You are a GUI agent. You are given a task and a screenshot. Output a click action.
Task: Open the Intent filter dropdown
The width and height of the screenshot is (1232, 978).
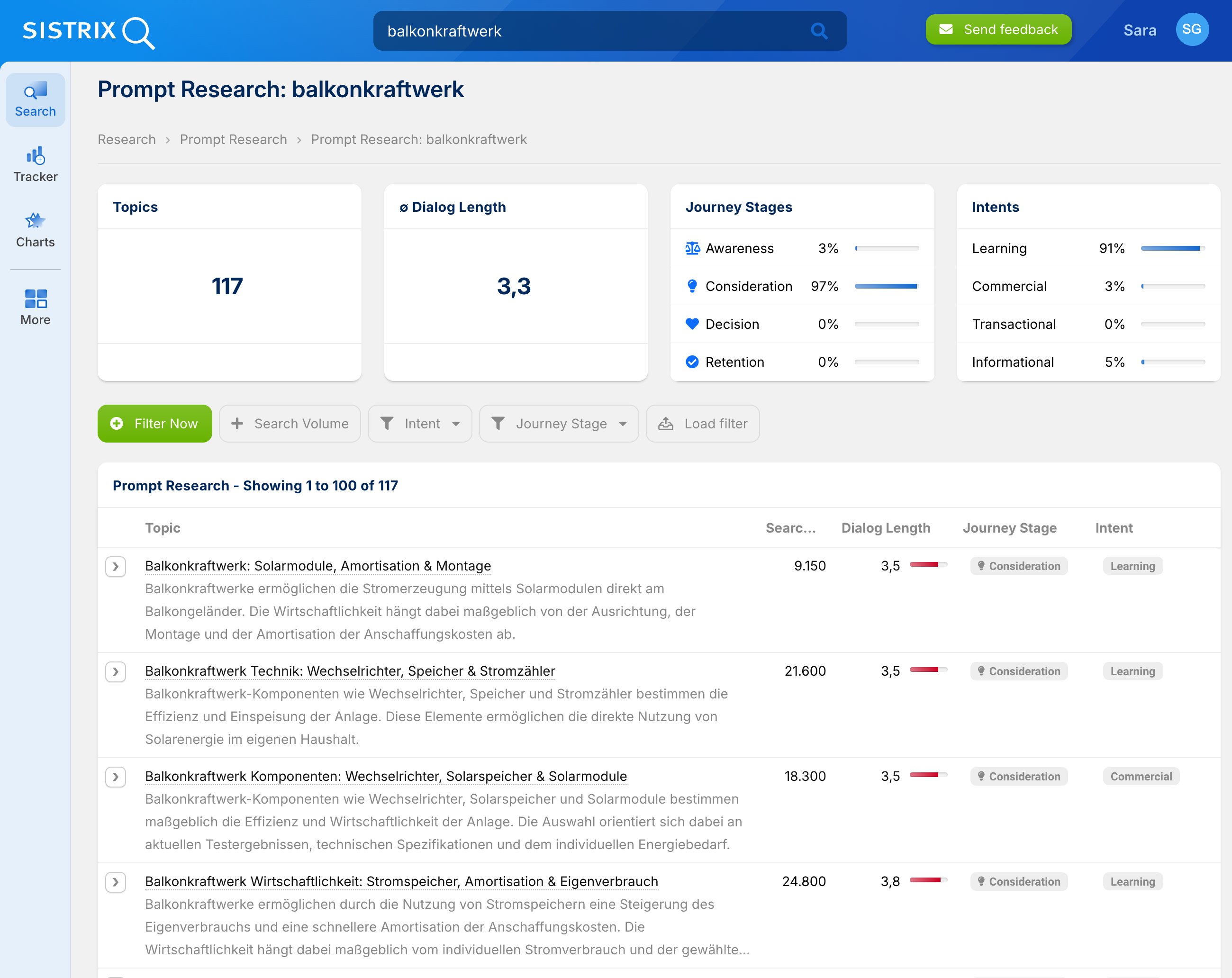420,423
